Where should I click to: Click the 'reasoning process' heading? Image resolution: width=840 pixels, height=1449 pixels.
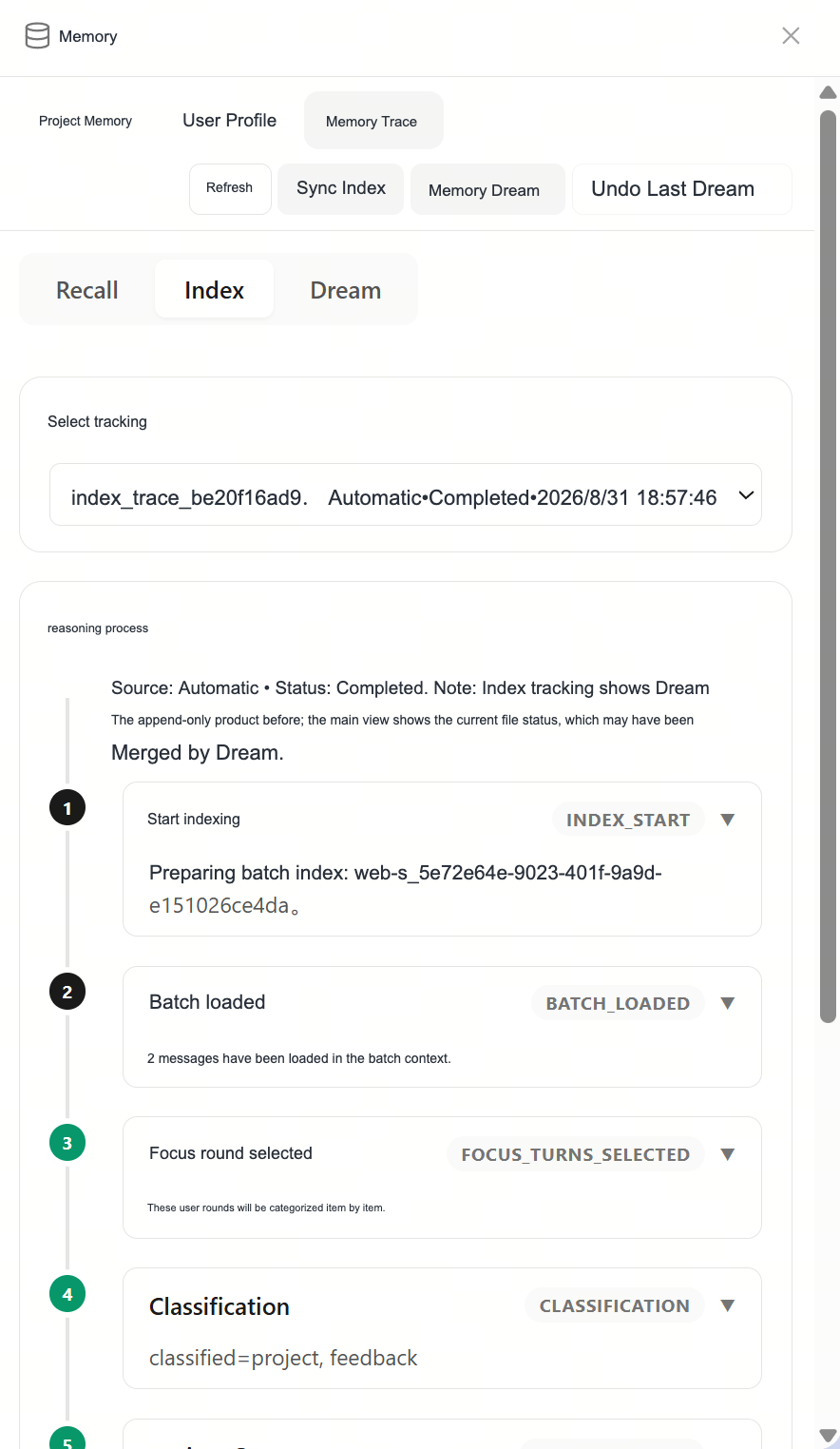(x=98, y=628)
